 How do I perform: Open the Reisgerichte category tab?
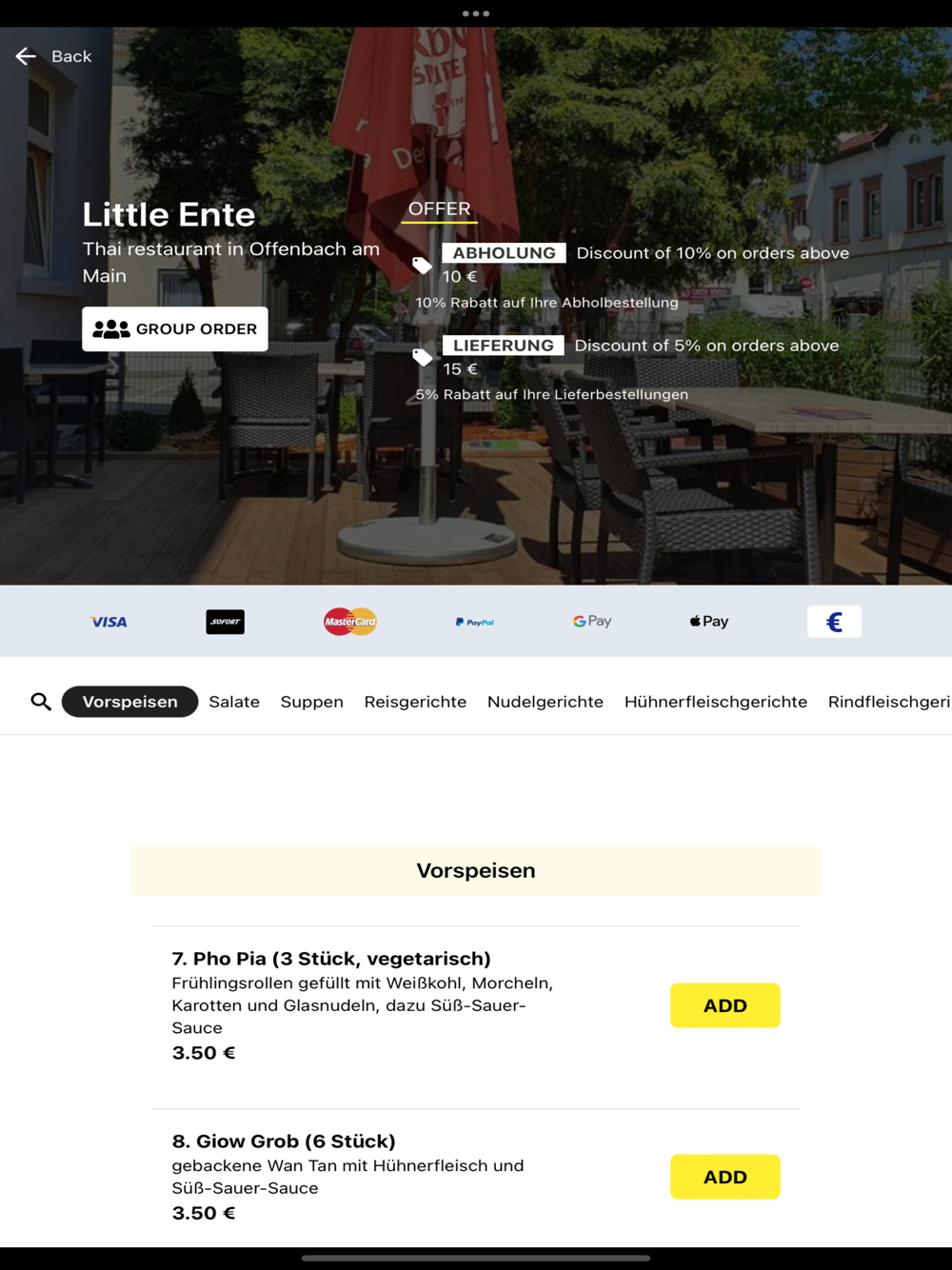tap(415, 702)
